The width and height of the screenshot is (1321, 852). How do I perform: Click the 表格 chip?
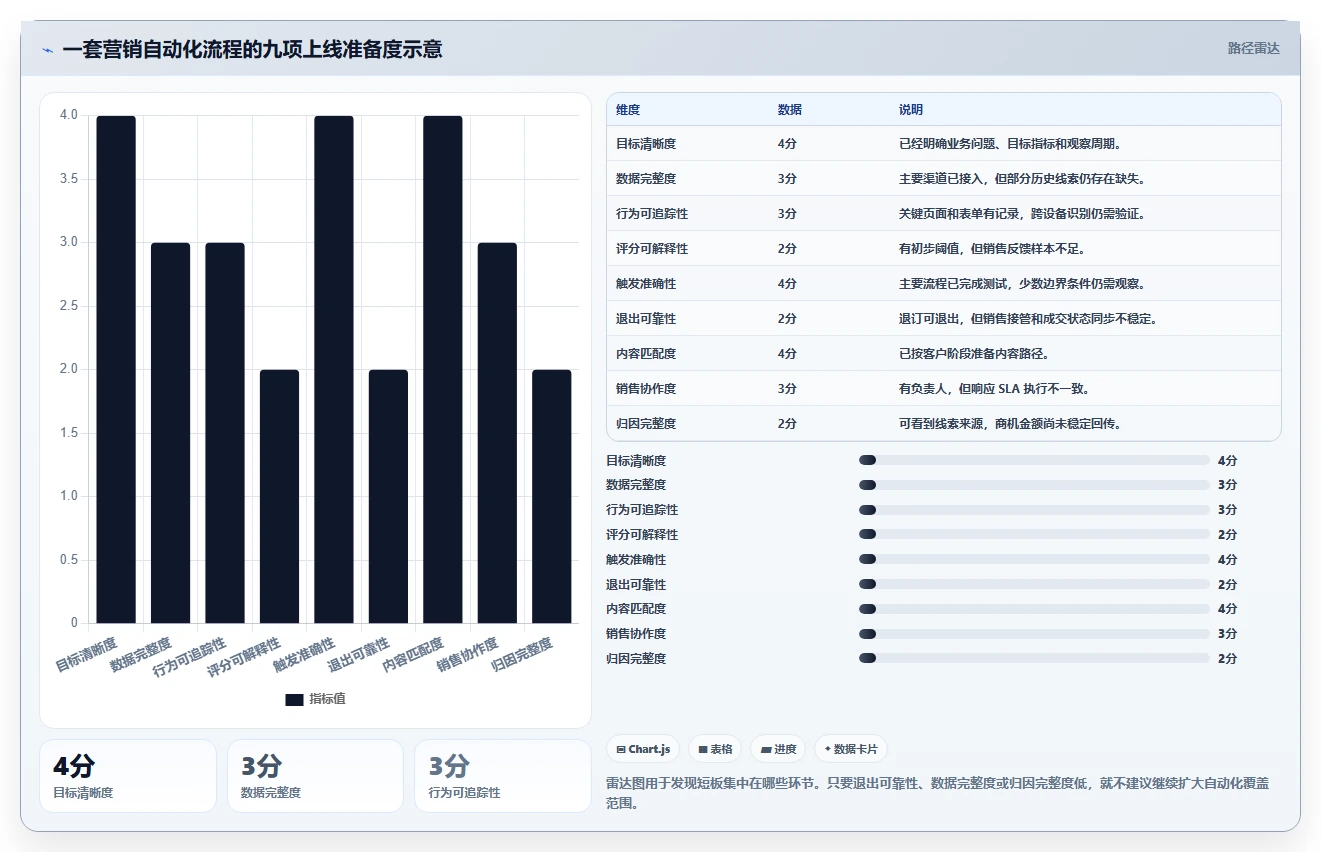click(x=715, y=749)
